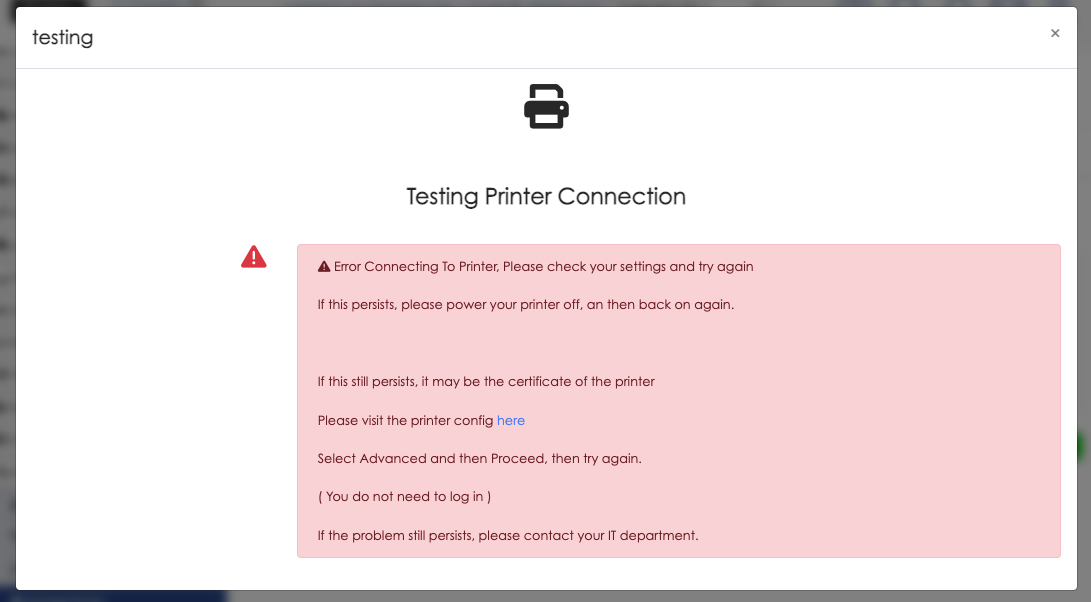This screenshot has height=602, width=1091.
Task: Click the dimmed backdrop above the dialog
Action: [546, 3]
